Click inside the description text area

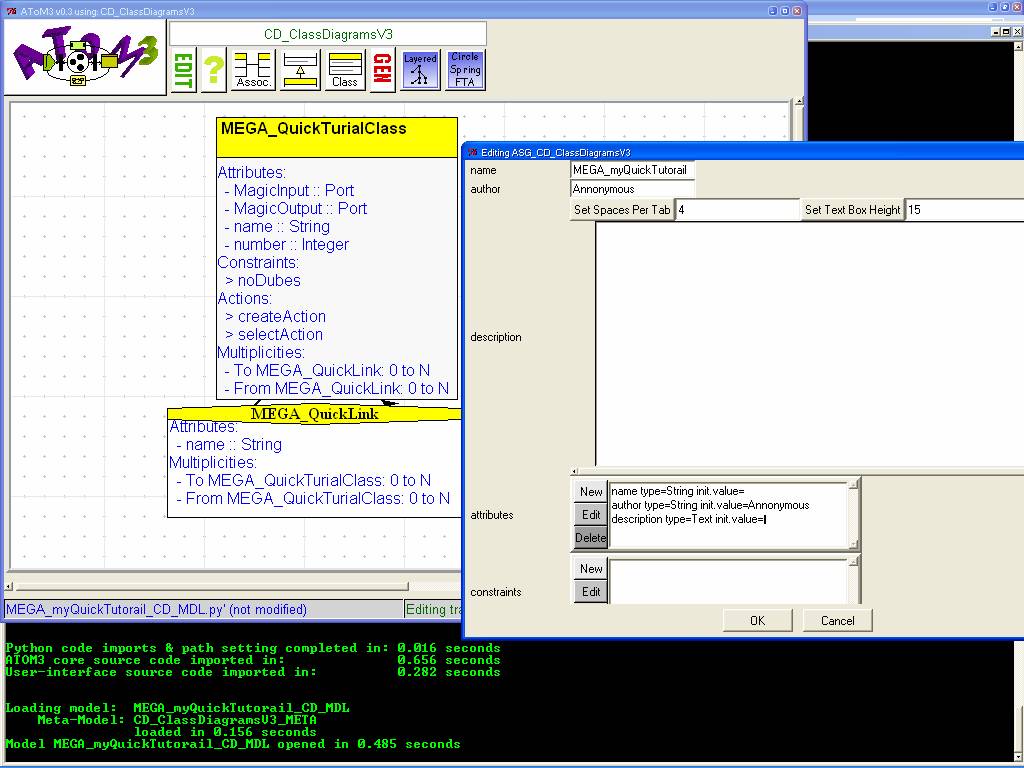[810, 344]
